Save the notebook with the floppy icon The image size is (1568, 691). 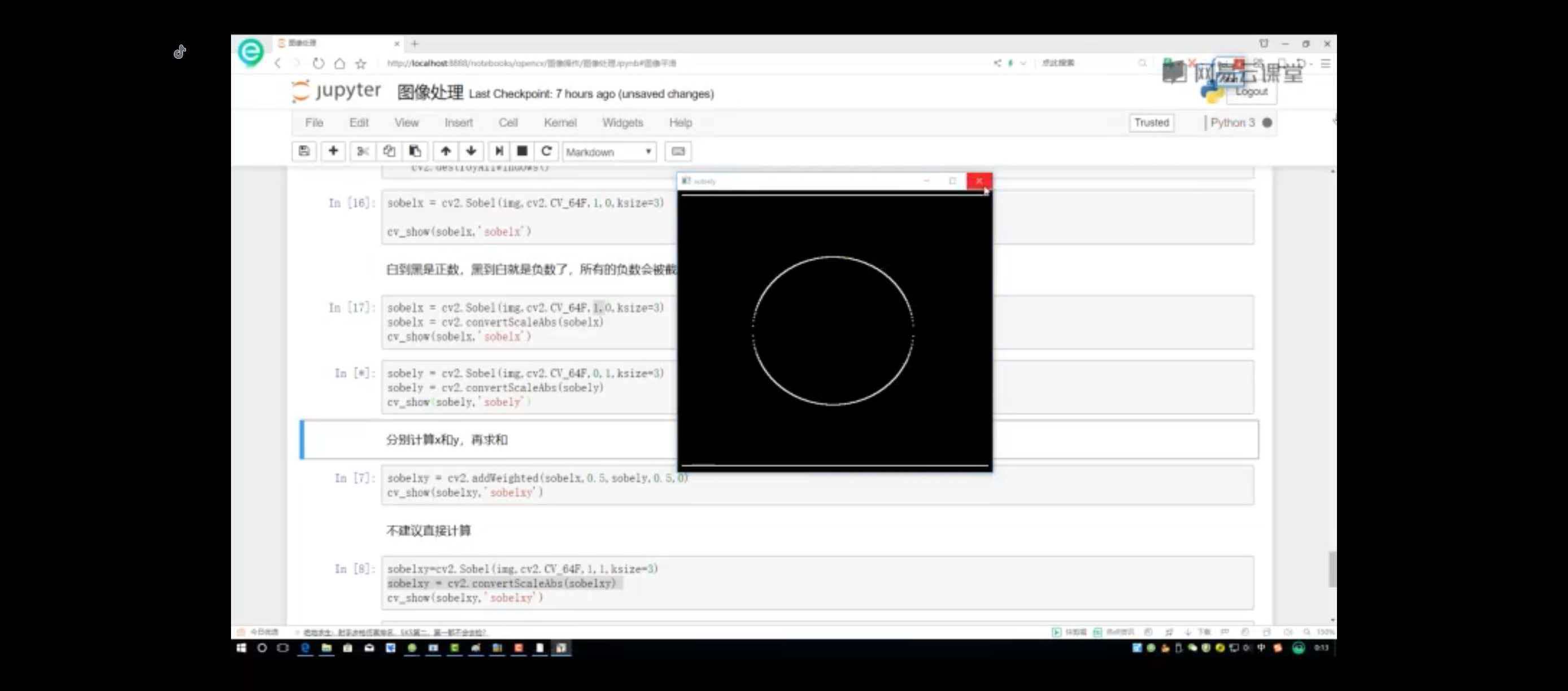[x=304, y=151]
